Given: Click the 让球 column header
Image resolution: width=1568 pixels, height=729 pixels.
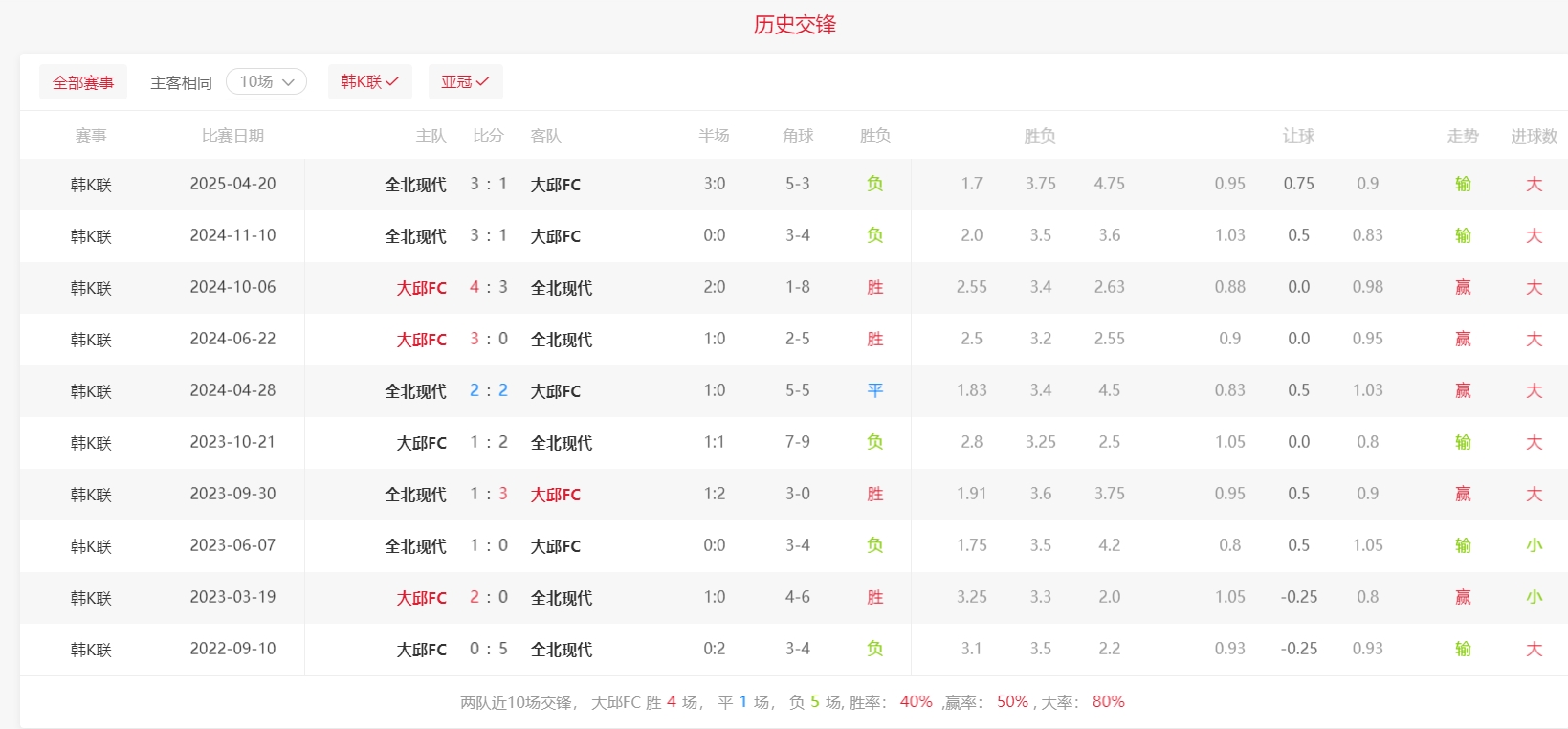Looking at the screenshot, I should click(x=1298, y=136).
